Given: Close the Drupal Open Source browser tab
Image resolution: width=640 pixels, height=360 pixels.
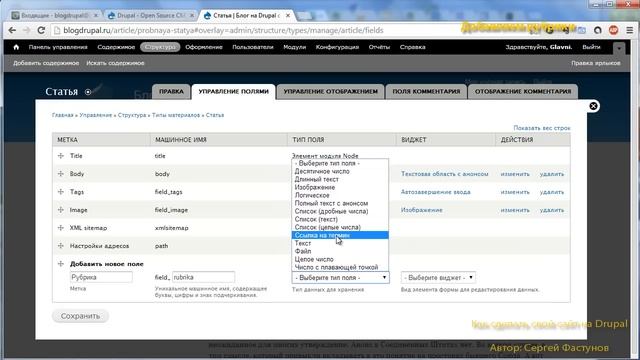Looking at the screenshot, I should click(192, 15).
